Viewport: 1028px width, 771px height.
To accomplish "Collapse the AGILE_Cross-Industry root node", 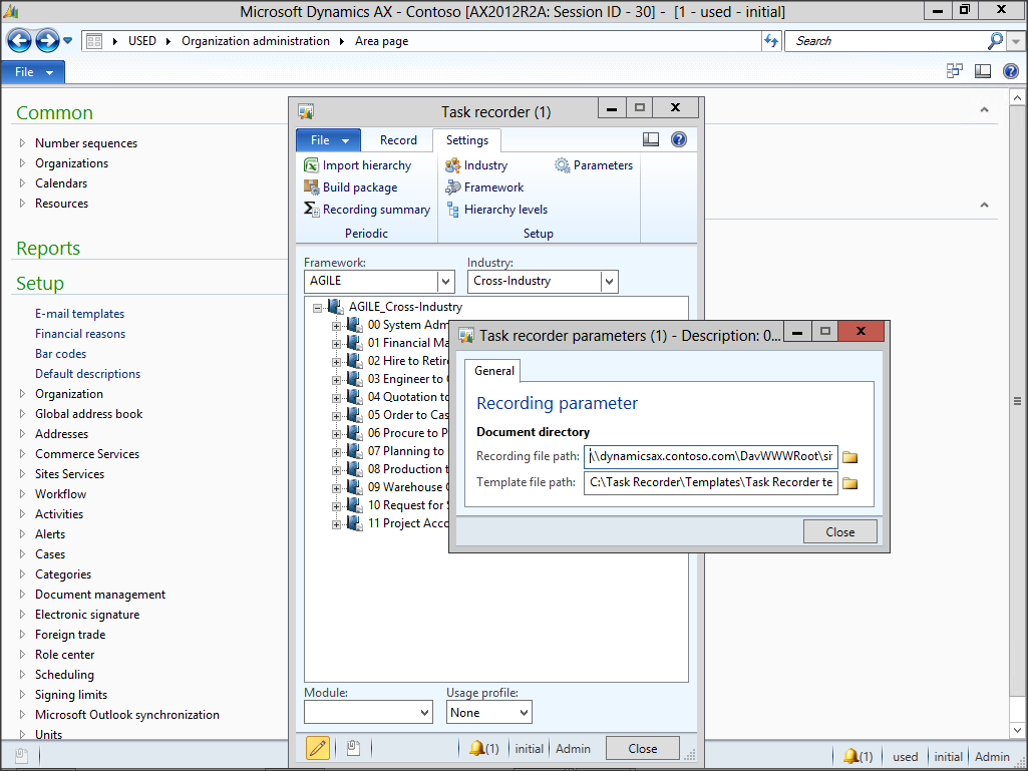I will (x=318, y=308).
